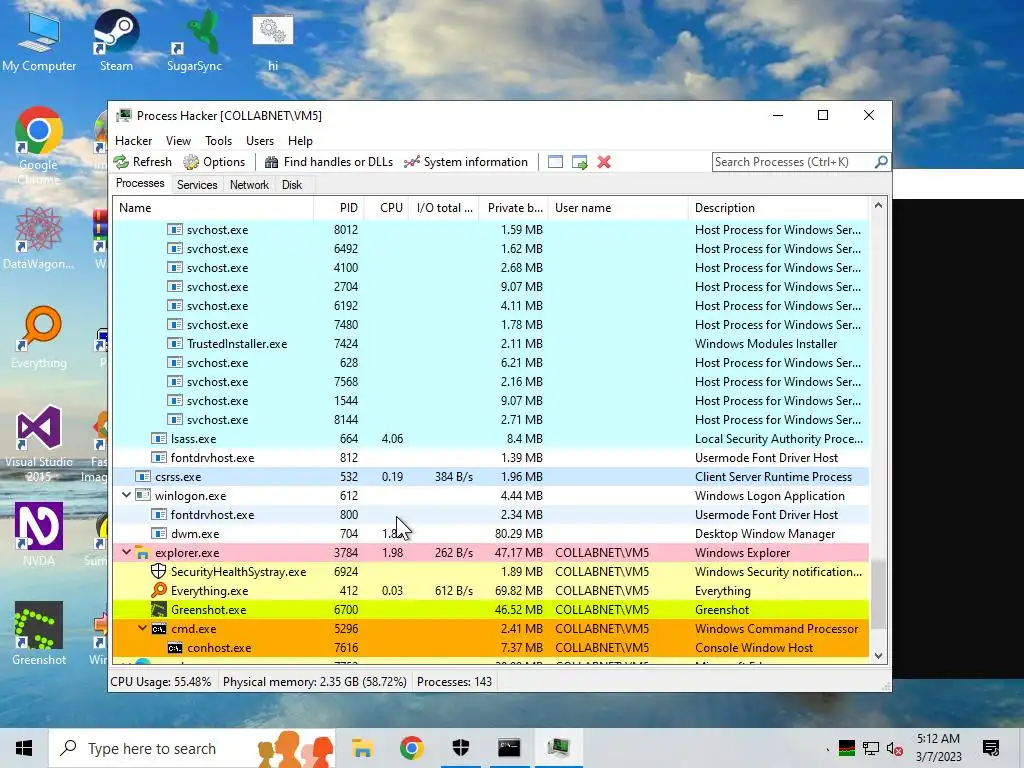This screenshot has width=1024, height=768.
Task: Open the notification center icon
Action: [x=991, y=748]
